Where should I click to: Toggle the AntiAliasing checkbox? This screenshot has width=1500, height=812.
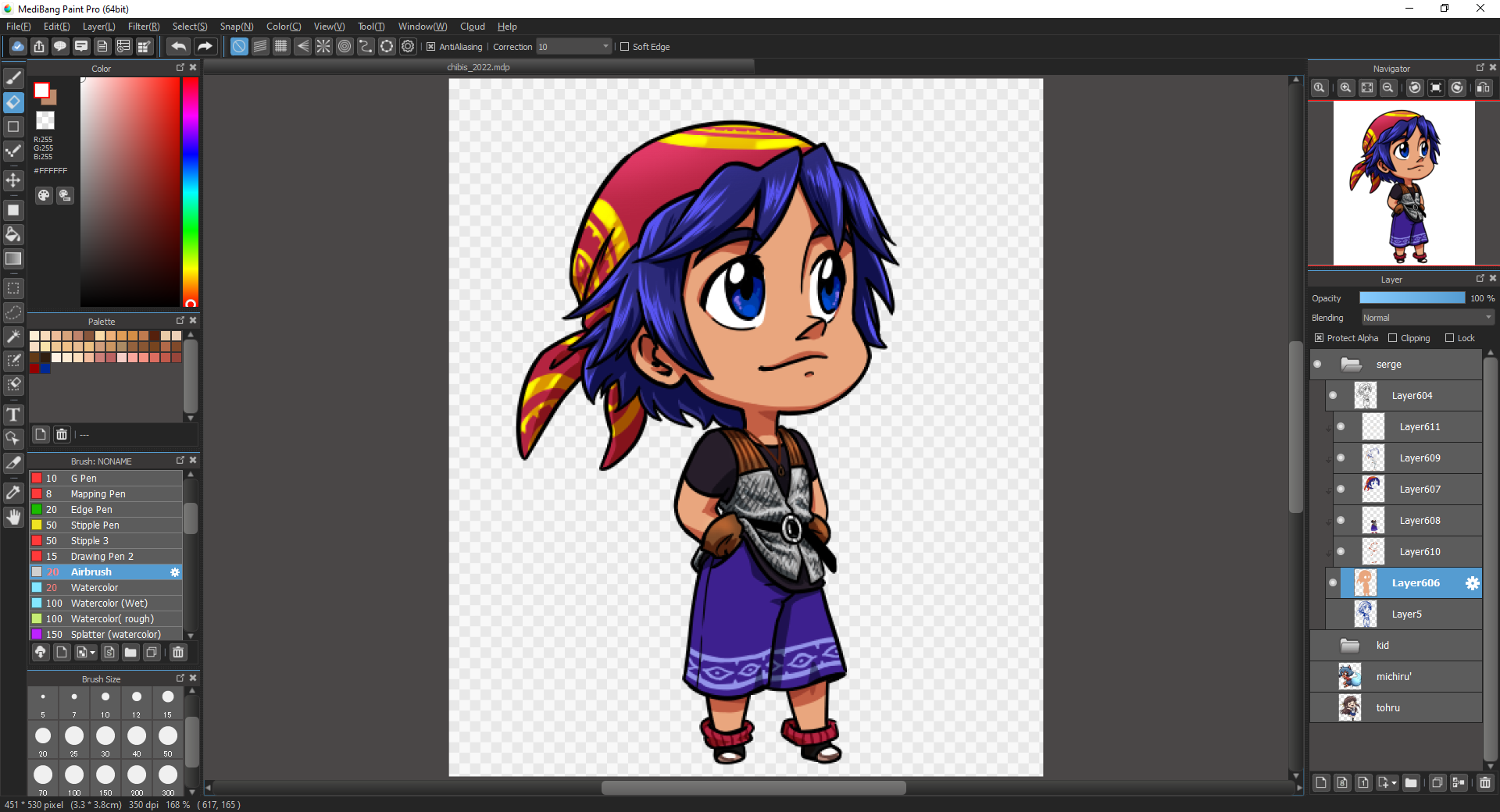pos(430,47)
